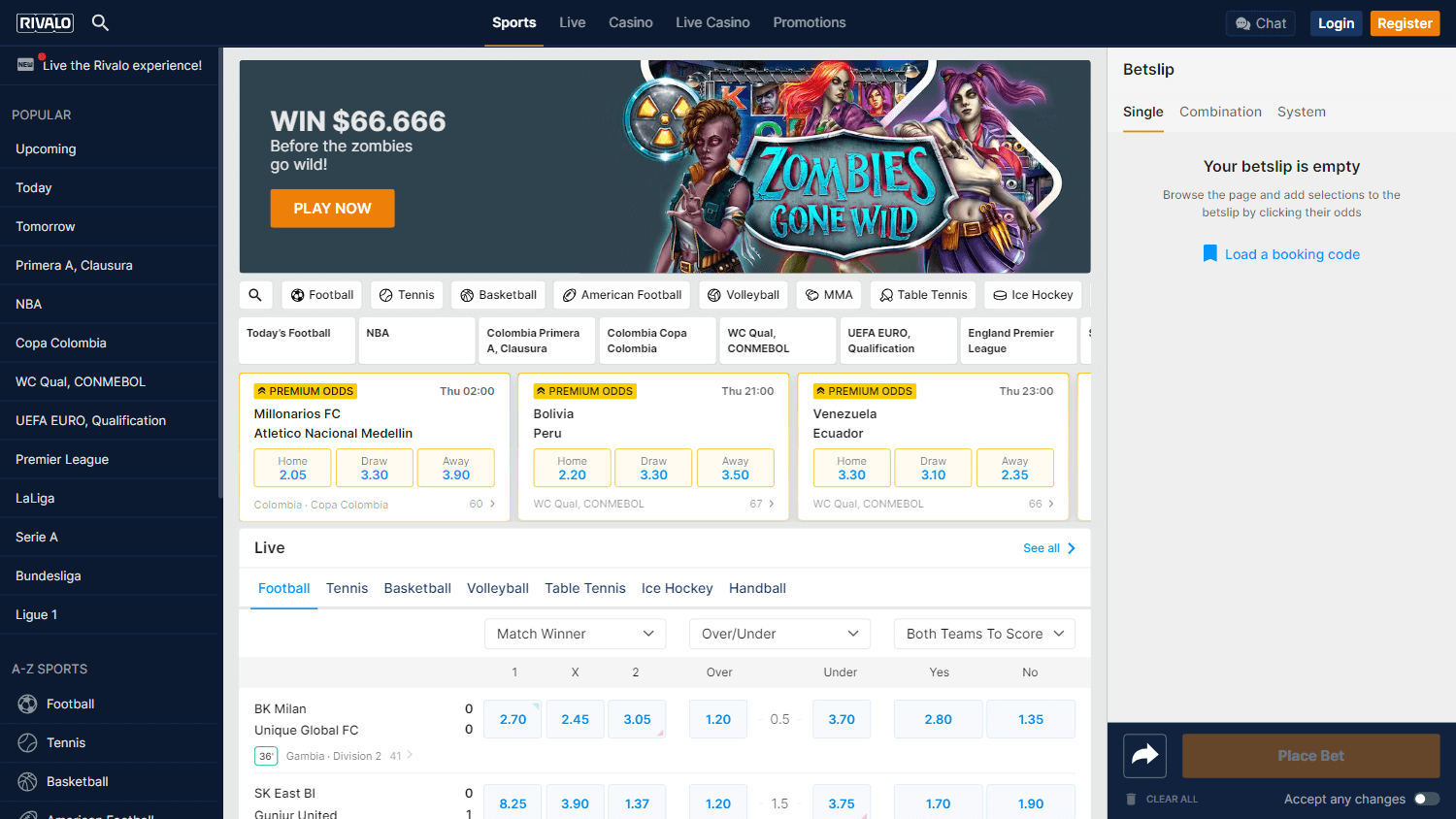Click the PLAY NOW banner button

point(333,209)
